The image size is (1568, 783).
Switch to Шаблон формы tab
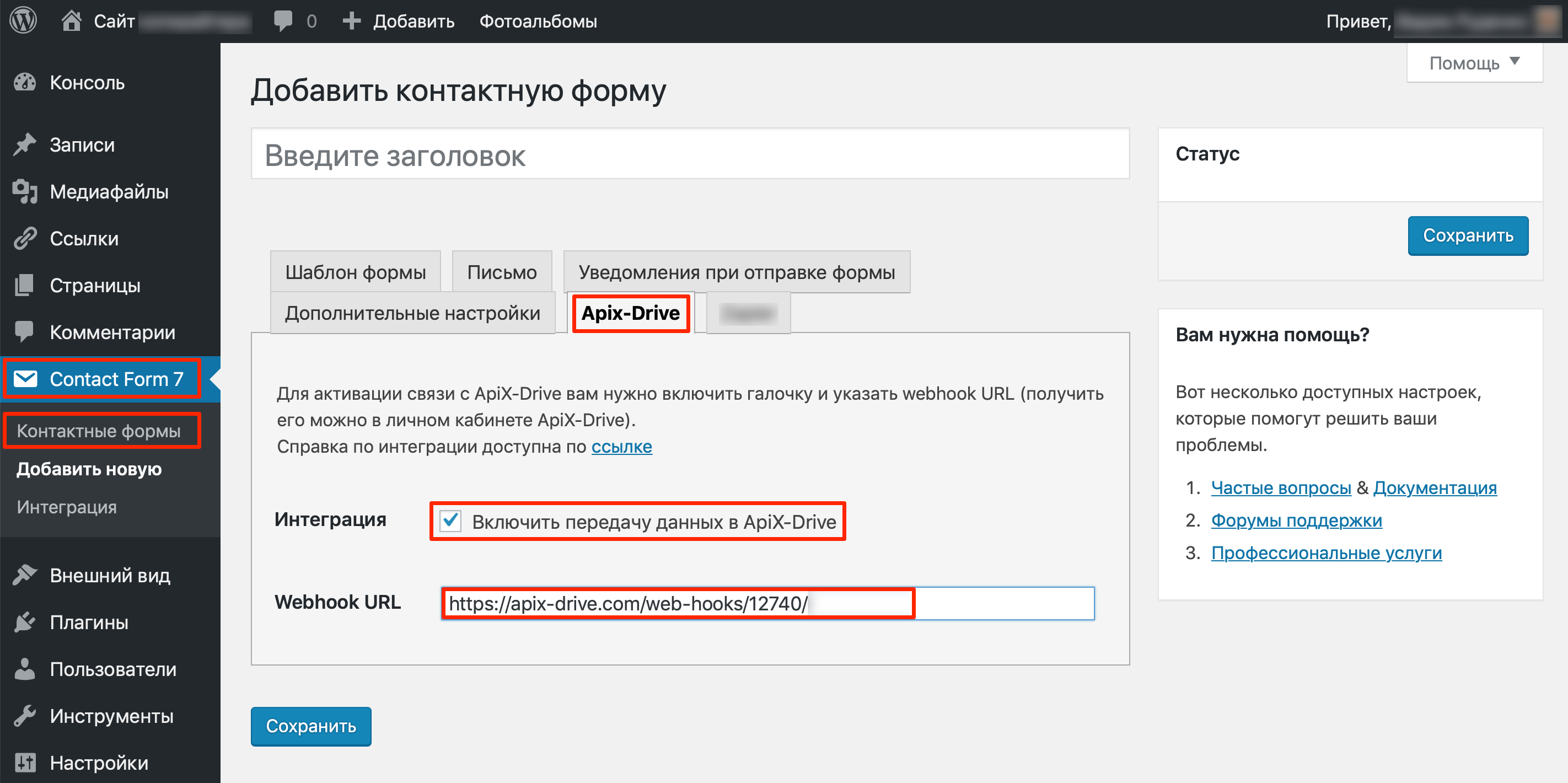(356, 271)
